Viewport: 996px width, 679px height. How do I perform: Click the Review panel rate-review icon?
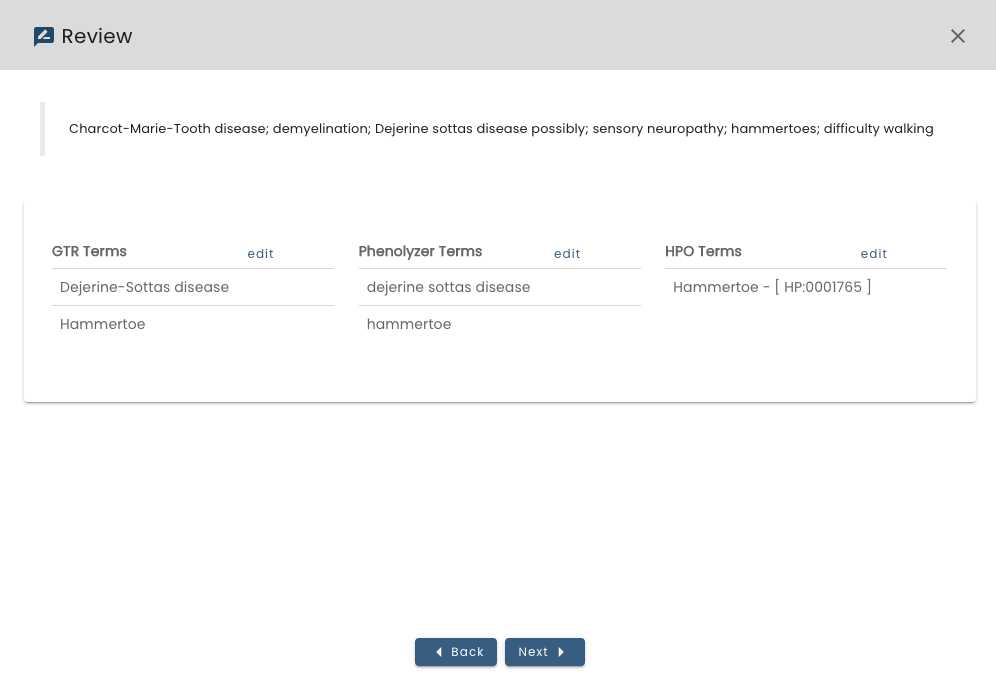pyautogui.click(x=44, y=35)
